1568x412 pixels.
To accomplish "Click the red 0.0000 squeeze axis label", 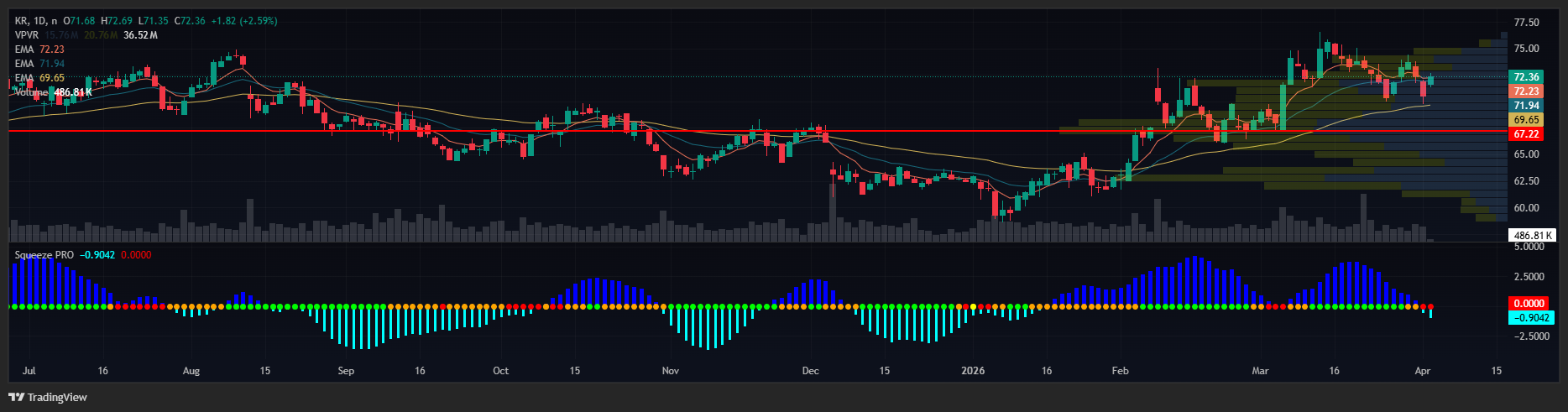I will (1529, 304).
